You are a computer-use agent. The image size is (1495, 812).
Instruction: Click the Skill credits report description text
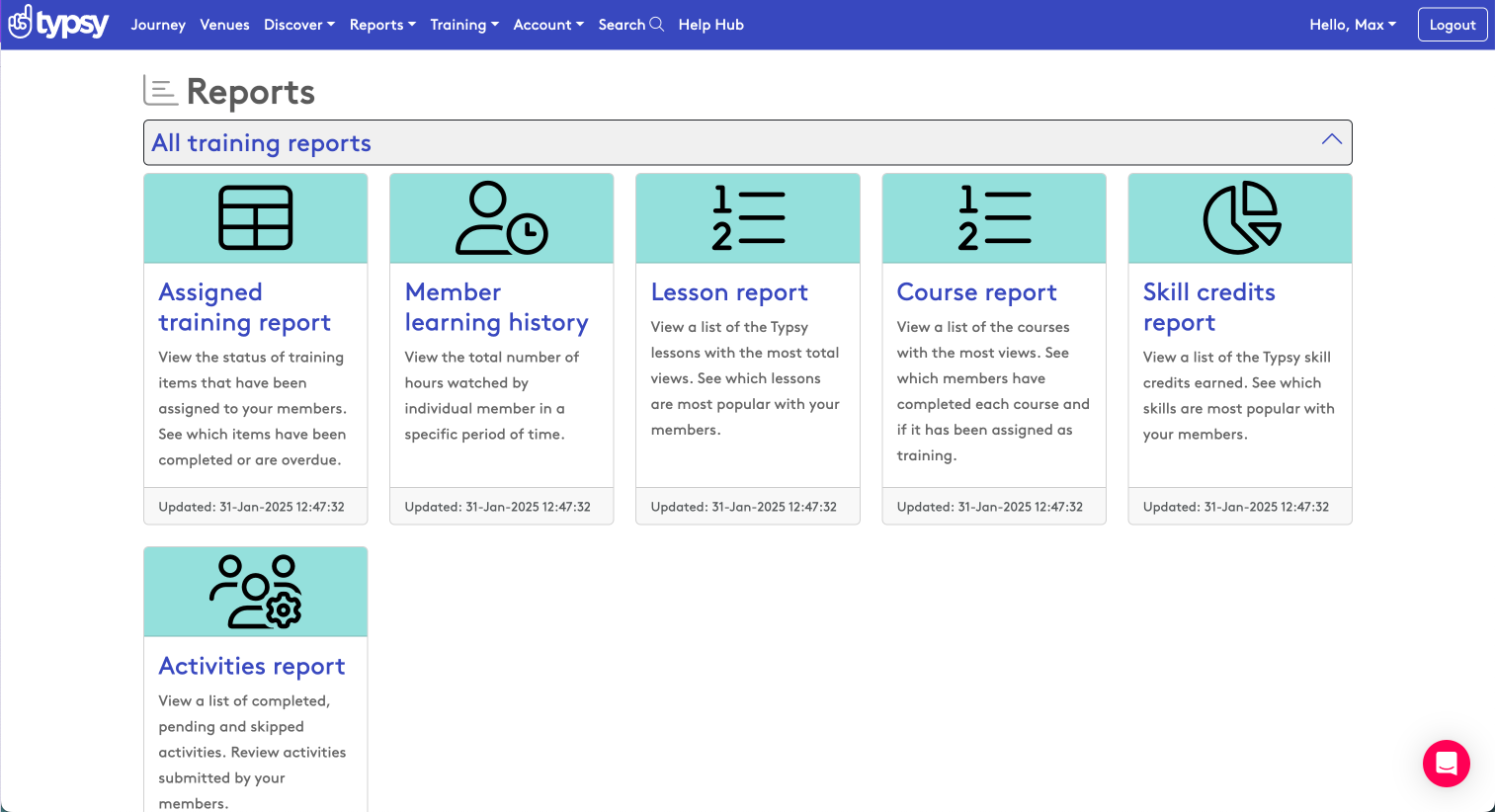coord(1239,396)
